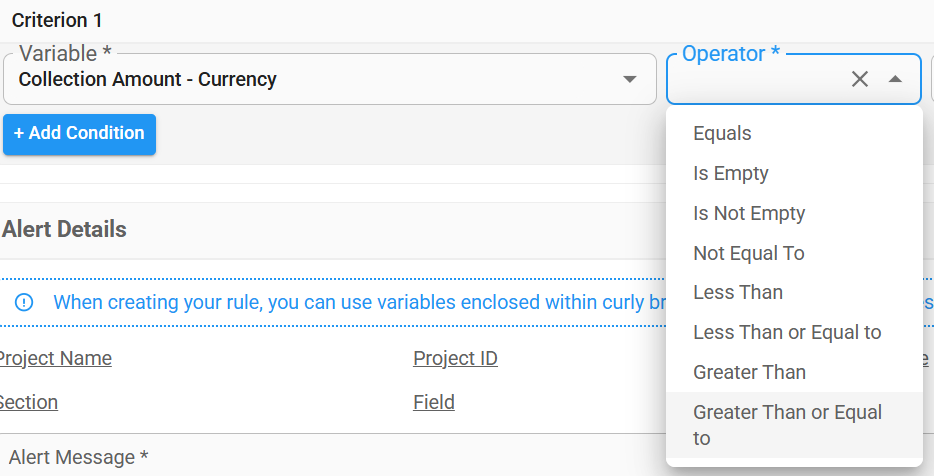Open the Variable dropdown arrow
Screen dimensions: 934x476
(x=630, y=79)
